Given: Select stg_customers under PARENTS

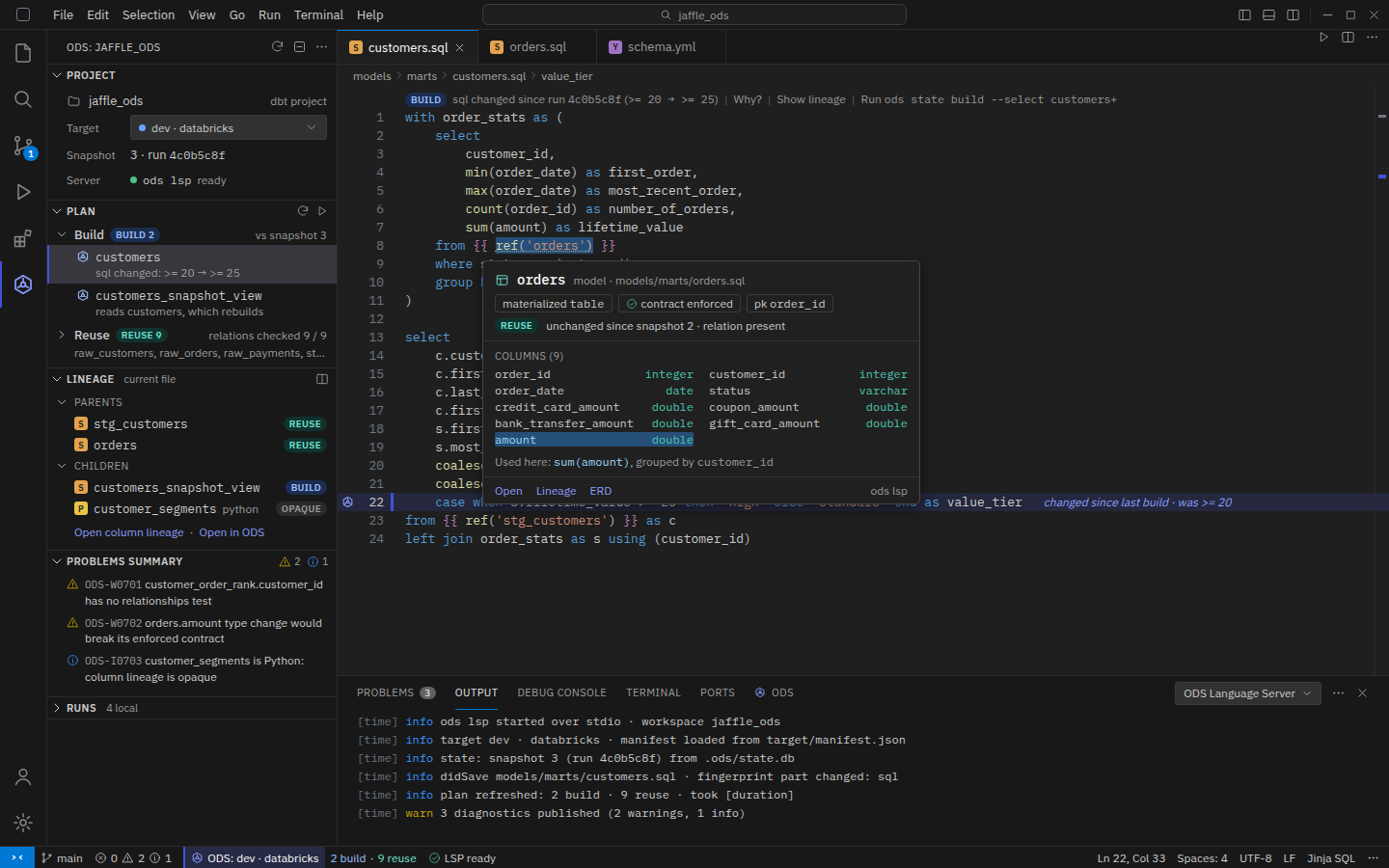Looking at the screenshot, I should [x=192, y=424].
